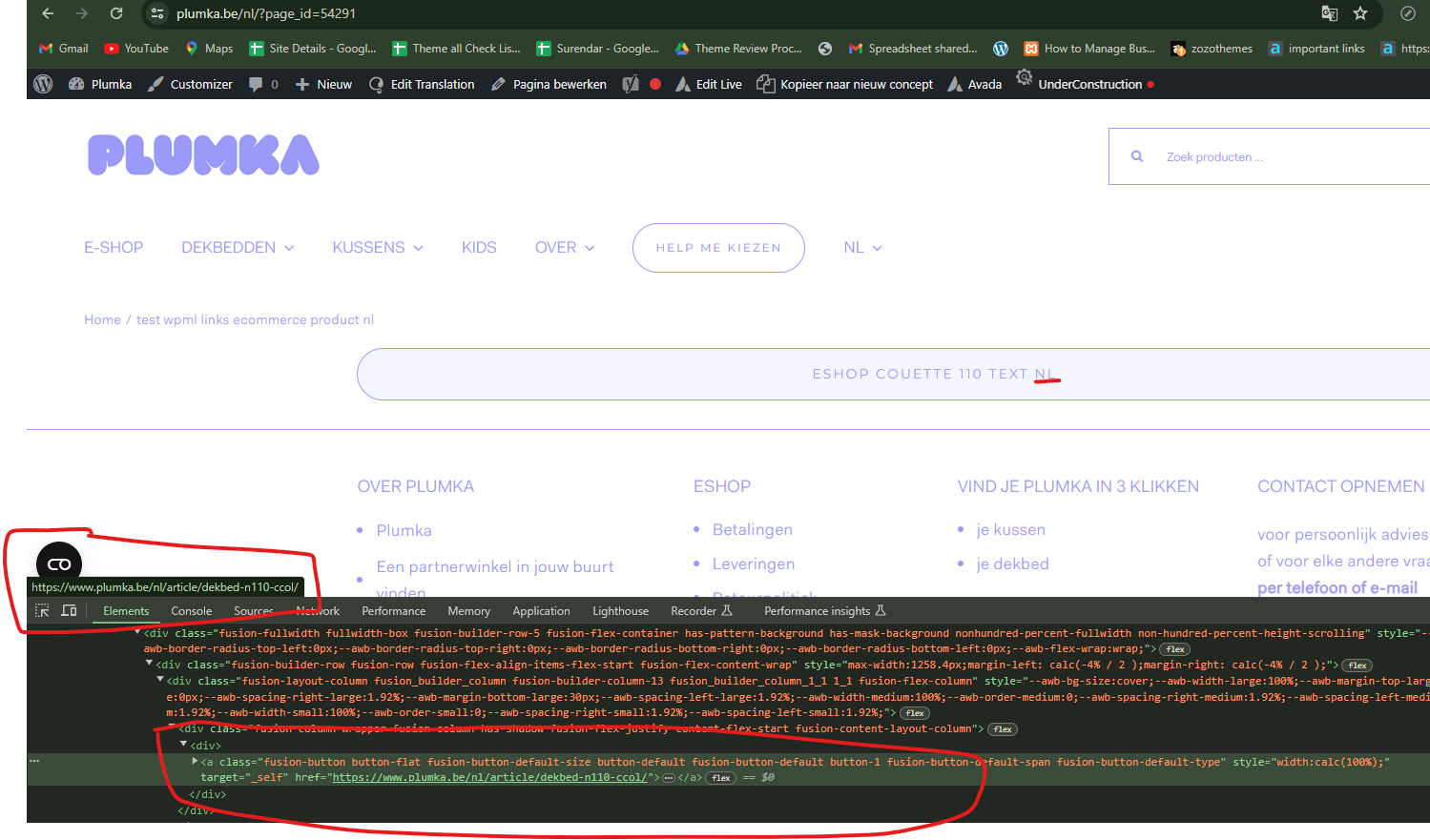Open site information icon in address bar
This screenshot has height=840, width=1430.
click(157, 13)
